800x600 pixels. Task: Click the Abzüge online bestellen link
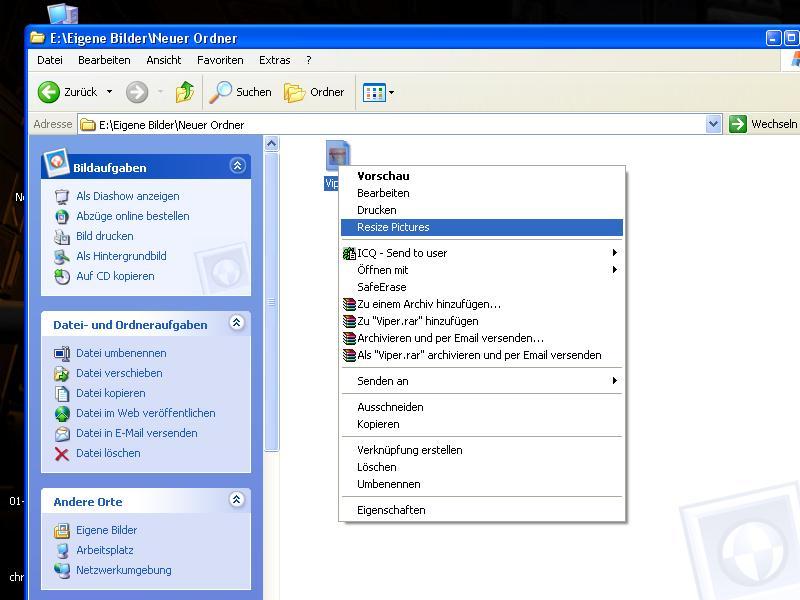point(133,216)
